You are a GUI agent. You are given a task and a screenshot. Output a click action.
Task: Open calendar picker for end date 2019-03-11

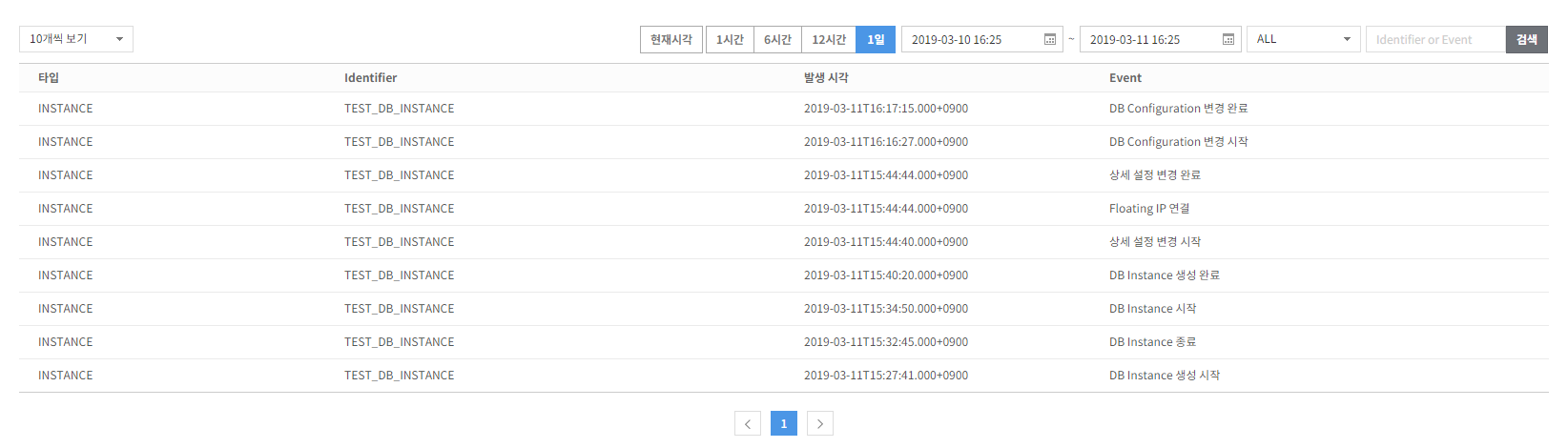1228,39
